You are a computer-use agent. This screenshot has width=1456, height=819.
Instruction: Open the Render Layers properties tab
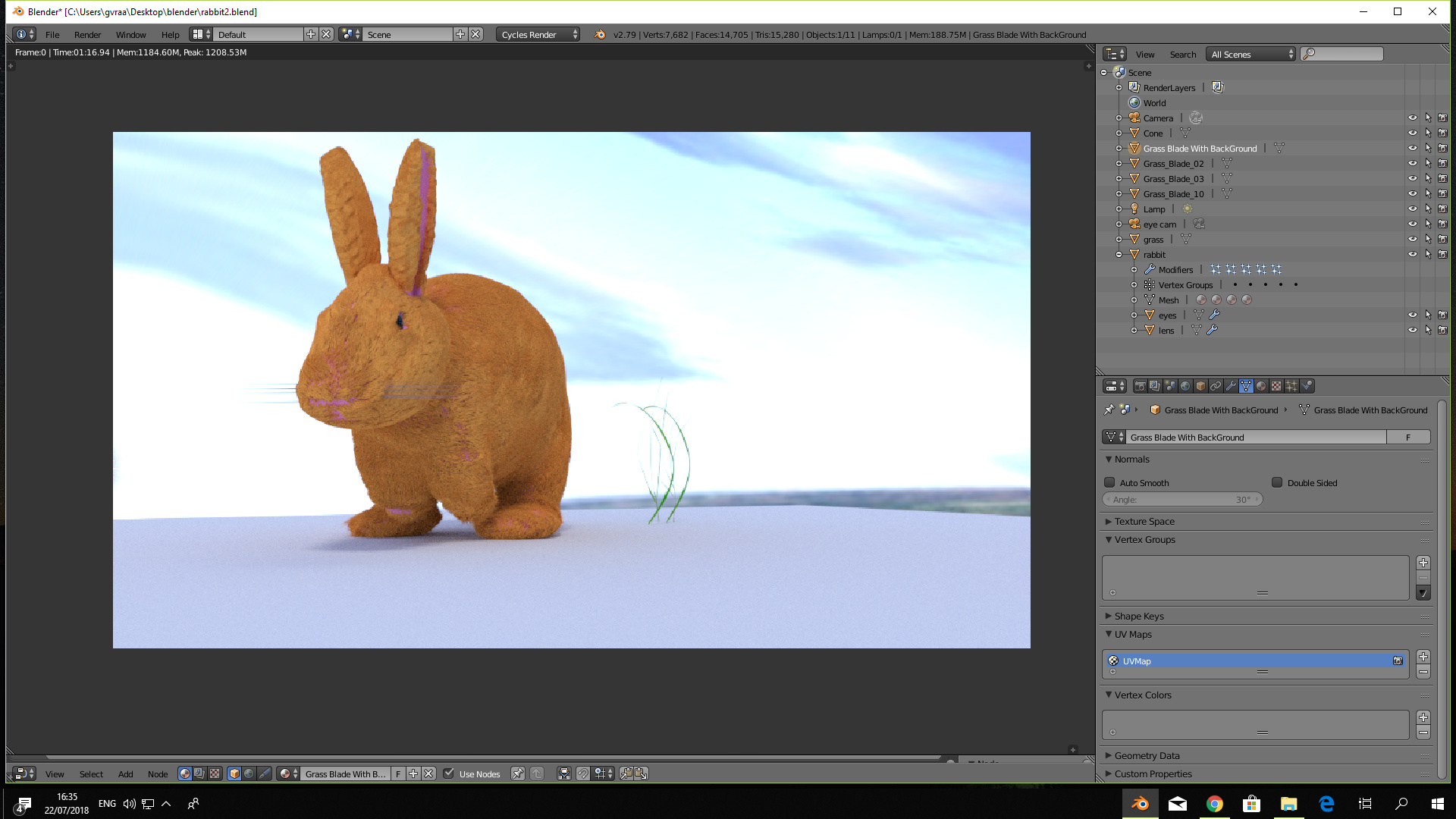[1155, 386]
